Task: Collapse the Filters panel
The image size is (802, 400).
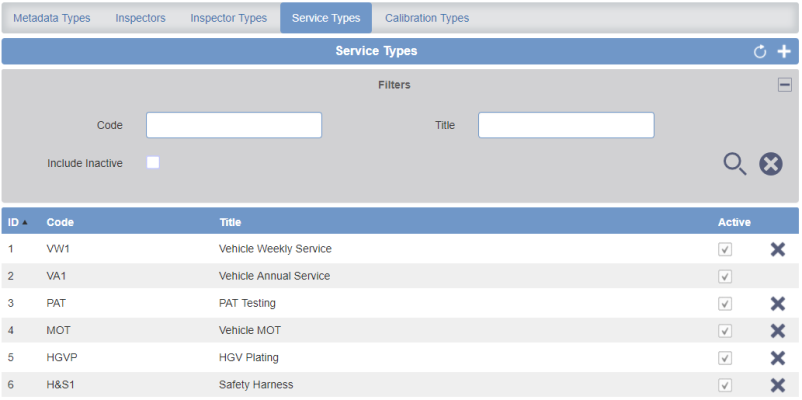Action: point(785,85)
